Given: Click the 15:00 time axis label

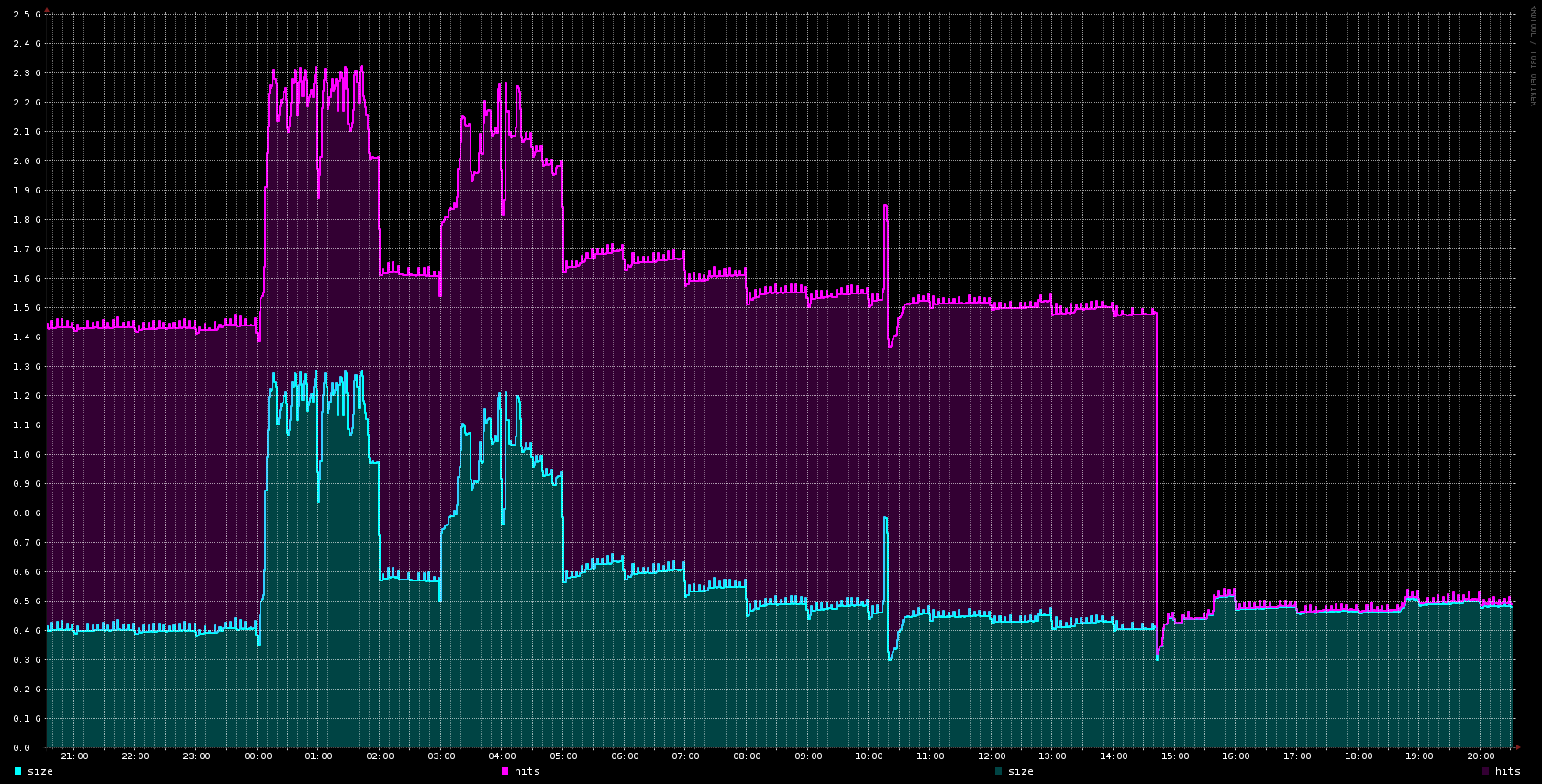Looking at the screenshot, I should point(1175,756).
